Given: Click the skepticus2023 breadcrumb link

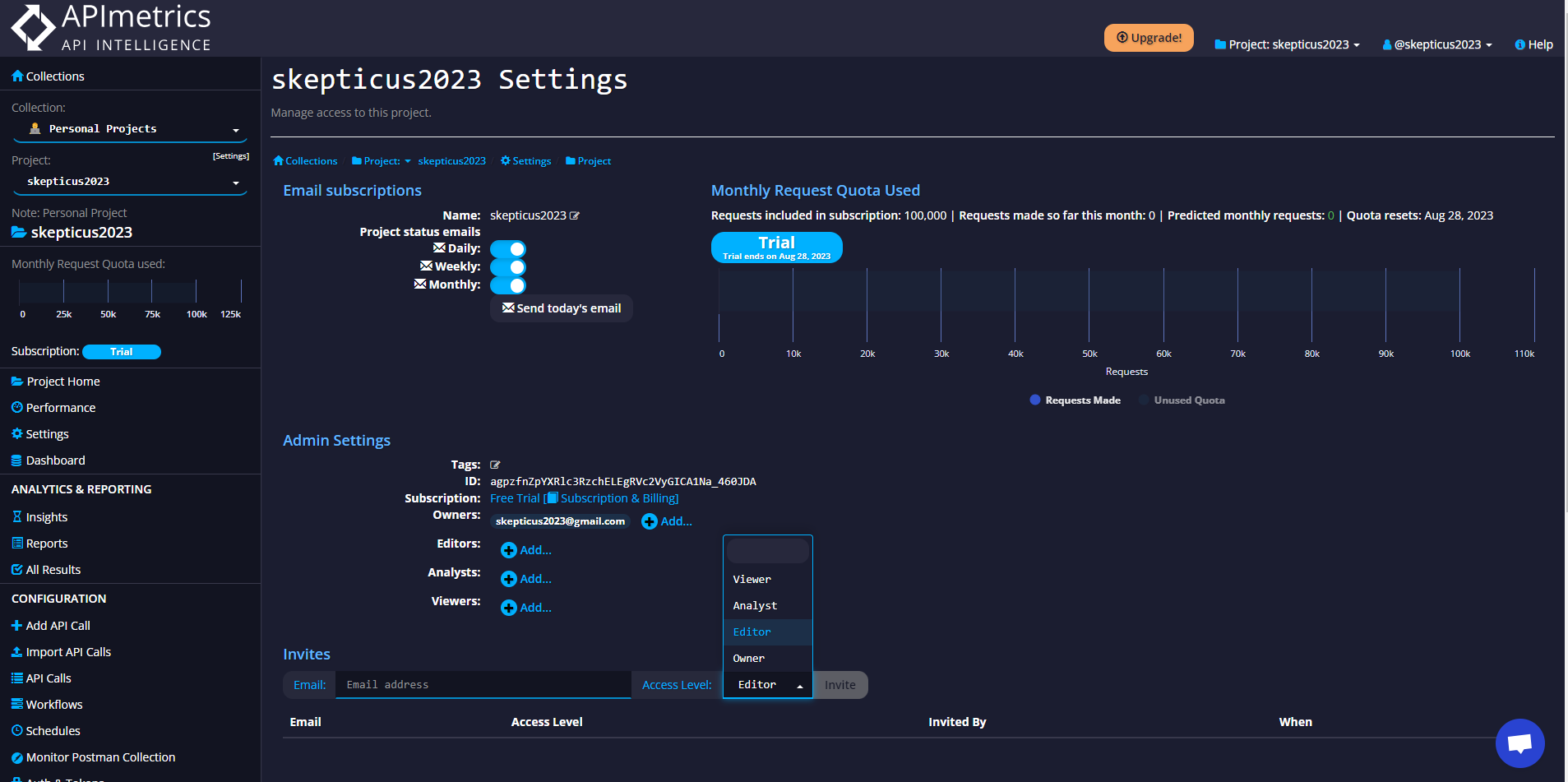Looking at the screenshot, I should 451,161.
